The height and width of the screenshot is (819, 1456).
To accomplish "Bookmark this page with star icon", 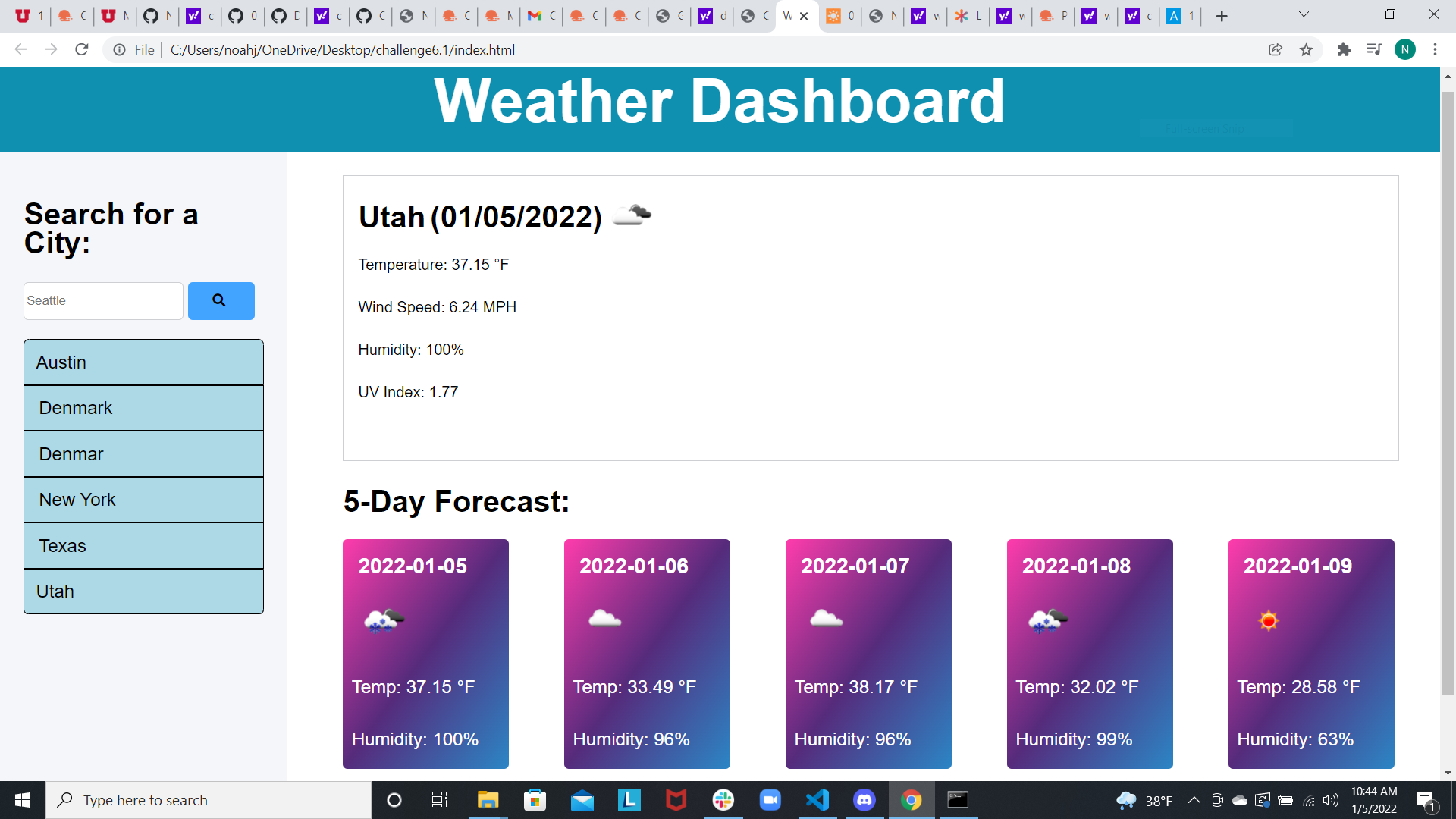I will pos(1306,49).
